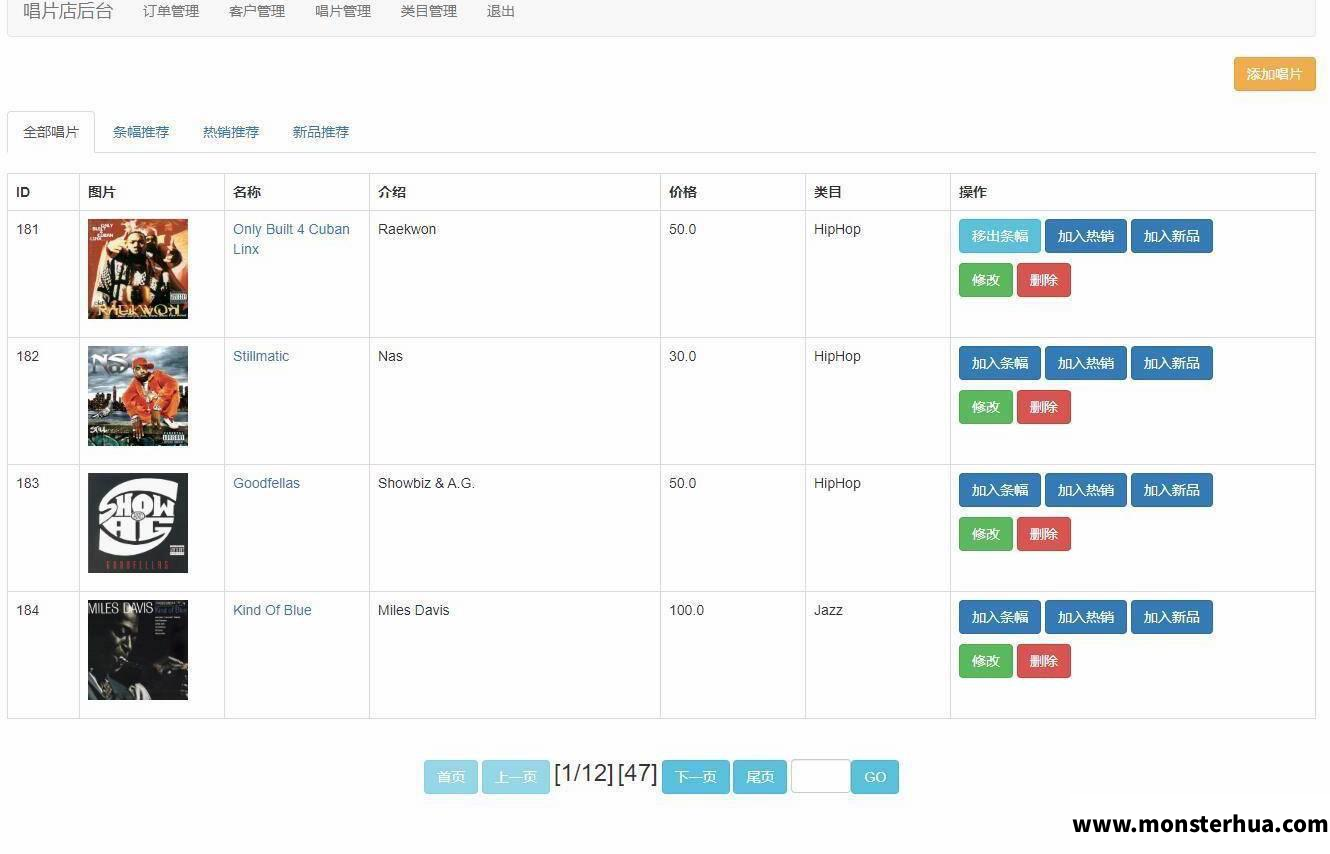Open the Kind Of Blue album cover thumbnail

coord(138,650)
